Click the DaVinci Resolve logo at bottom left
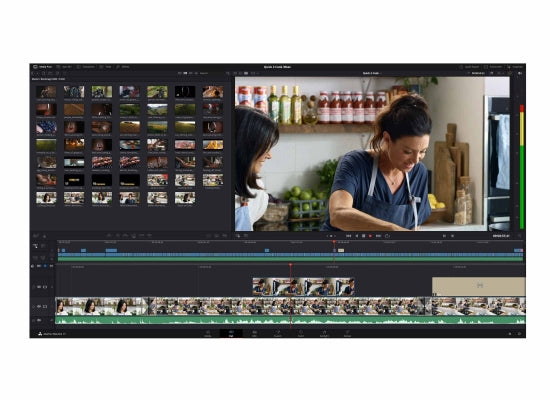Image resolution: width=550 pixels, height=400 pixels. 40,334
